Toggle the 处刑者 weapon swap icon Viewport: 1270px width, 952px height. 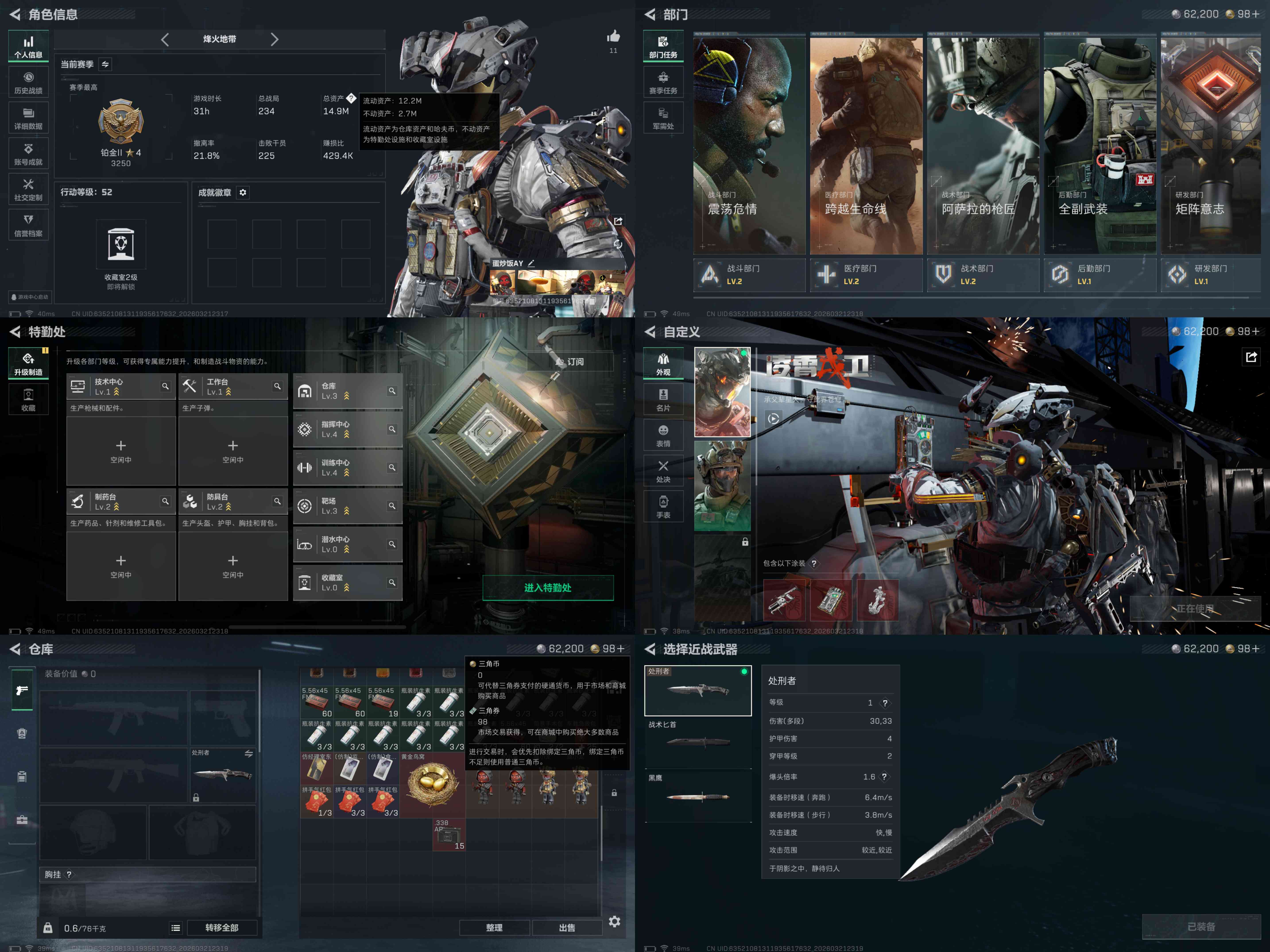(249, 754)
